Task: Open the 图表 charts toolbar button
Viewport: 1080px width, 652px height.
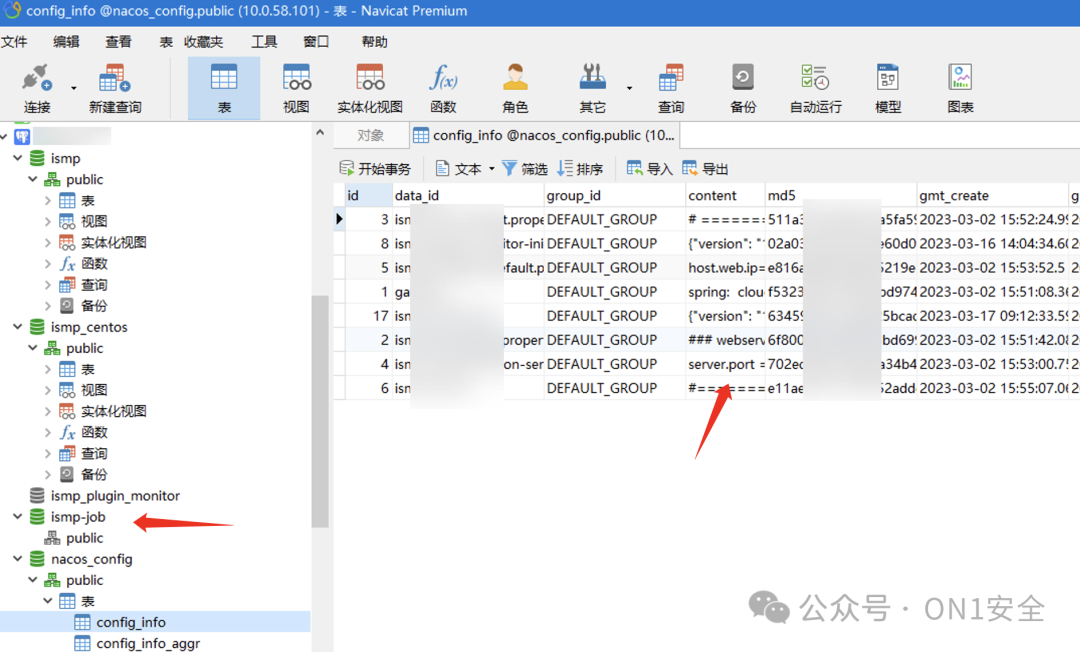Action: [x=960, y=88]
